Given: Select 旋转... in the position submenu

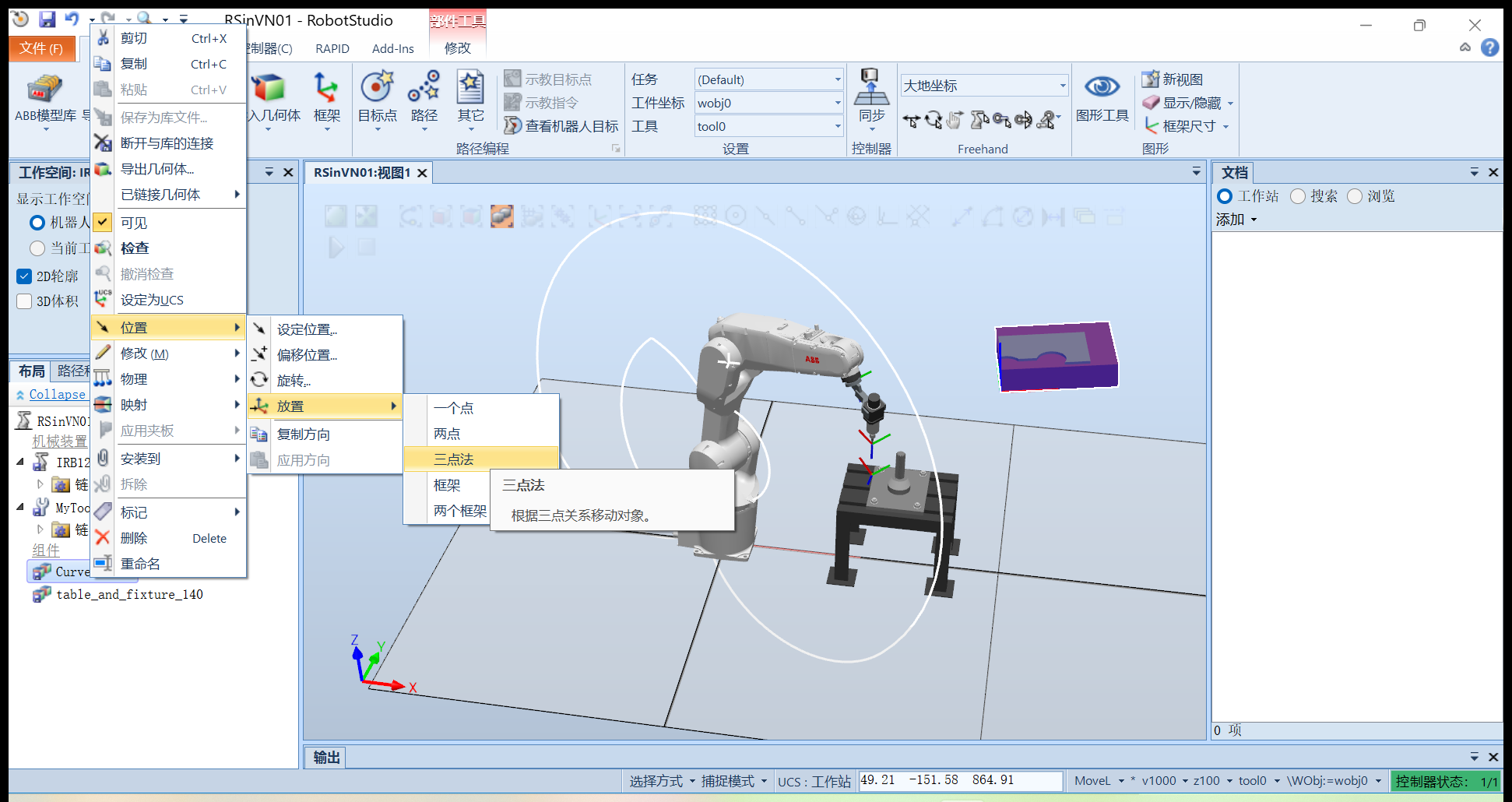Looking at the screenshot, I should [x=294, y=381].
